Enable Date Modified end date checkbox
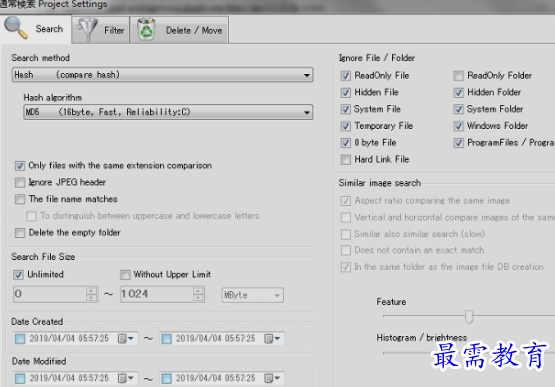The width and height of the screenshot is (555, 387). pos(167,379)
